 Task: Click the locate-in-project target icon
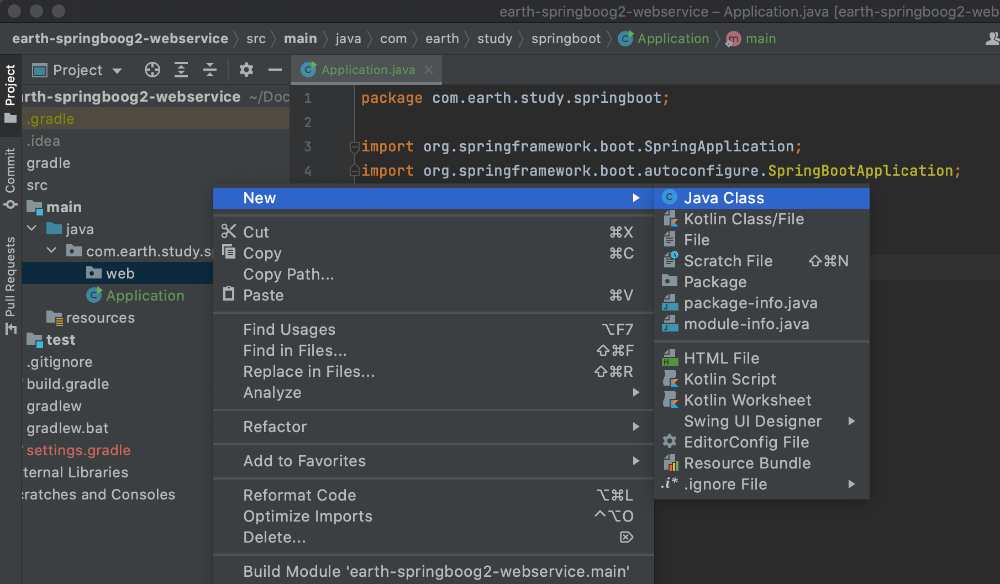point(152,70)
